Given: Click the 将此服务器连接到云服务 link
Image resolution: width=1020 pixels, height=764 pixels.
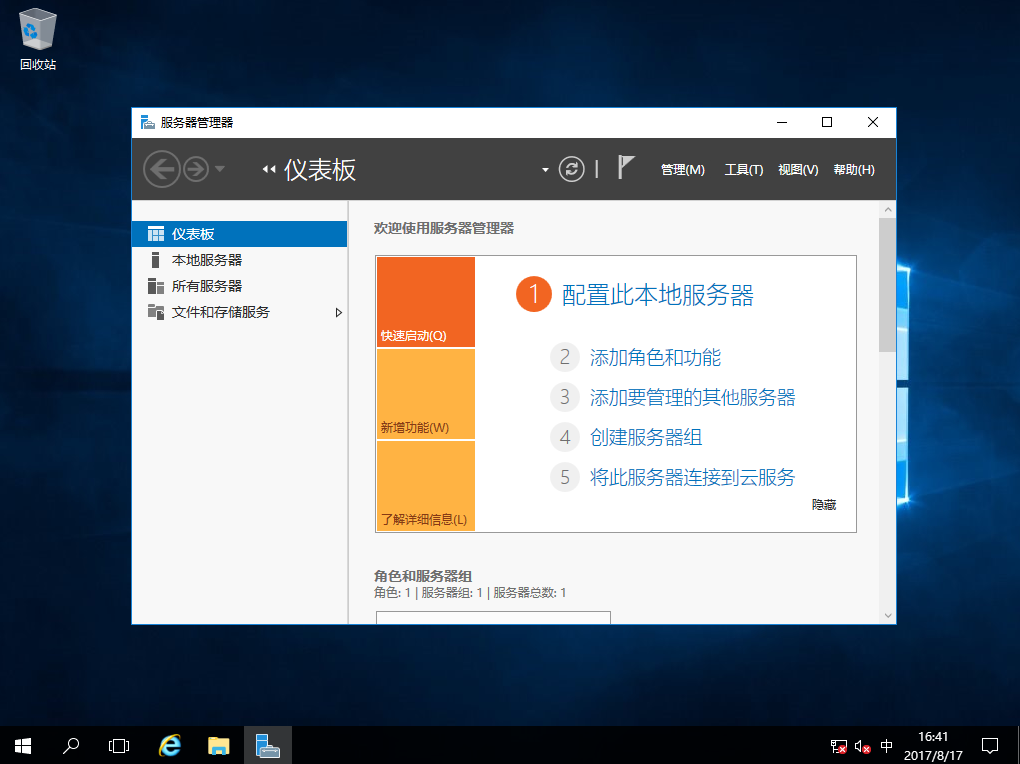Looking at the screenshot, I should coord(692,477).
